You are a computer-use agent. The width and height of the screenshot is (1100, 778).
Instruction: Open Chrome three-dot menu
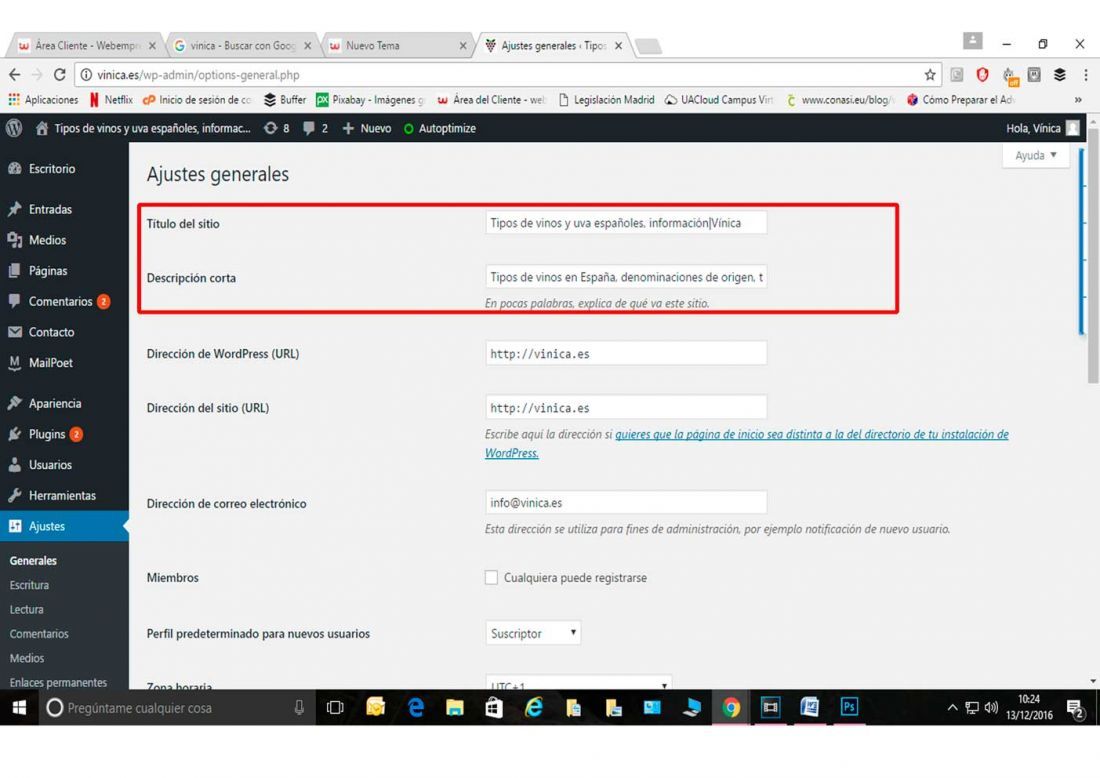[x=1085, y=75]
